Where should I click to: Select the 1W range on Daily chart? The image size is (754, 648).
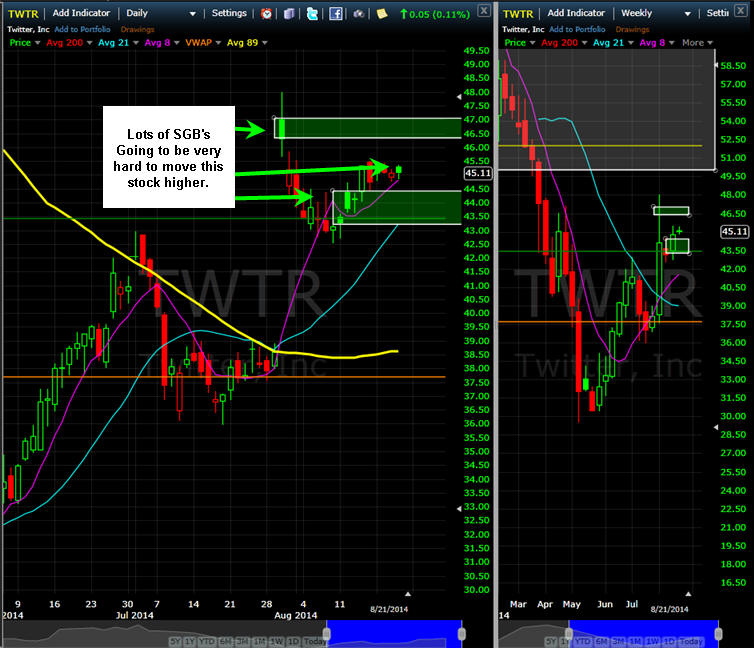[x=276, y=641]
